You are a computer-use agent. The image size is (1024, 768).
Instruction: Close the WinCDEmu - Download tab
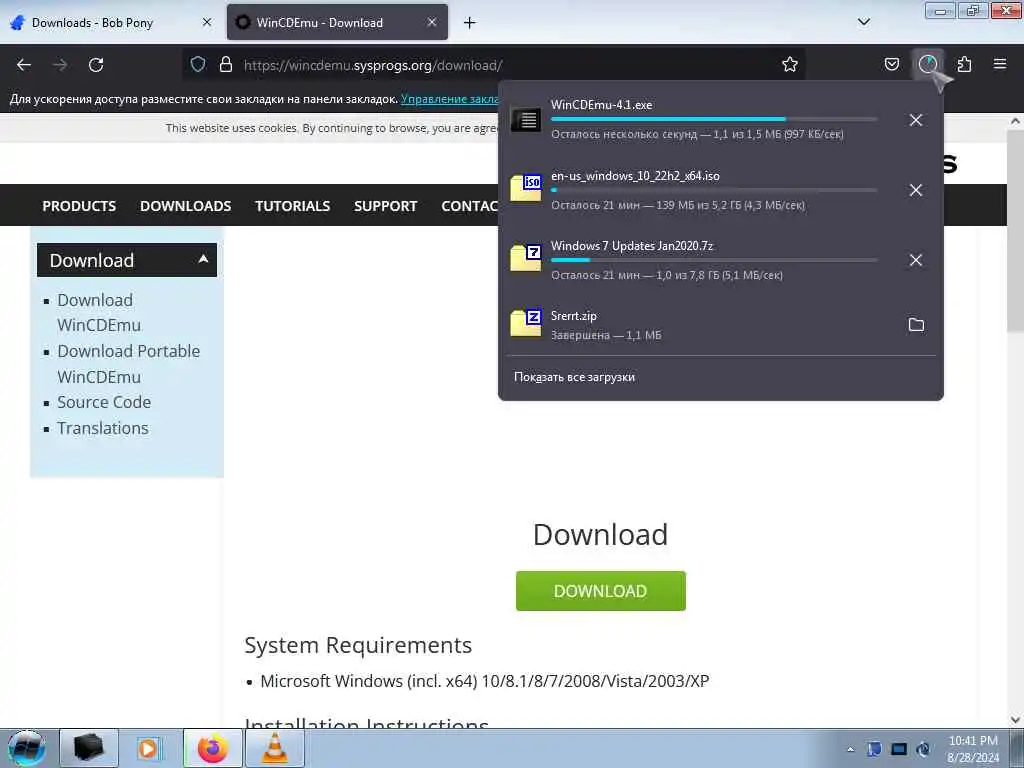(x=432, y=22)
